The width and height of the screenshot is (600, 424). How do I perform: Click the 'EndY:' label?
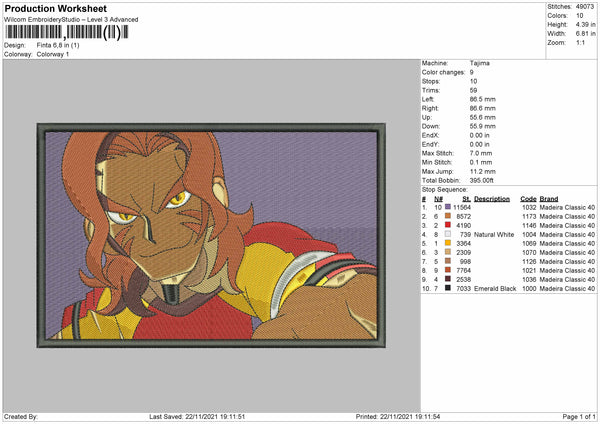(430, 144)
